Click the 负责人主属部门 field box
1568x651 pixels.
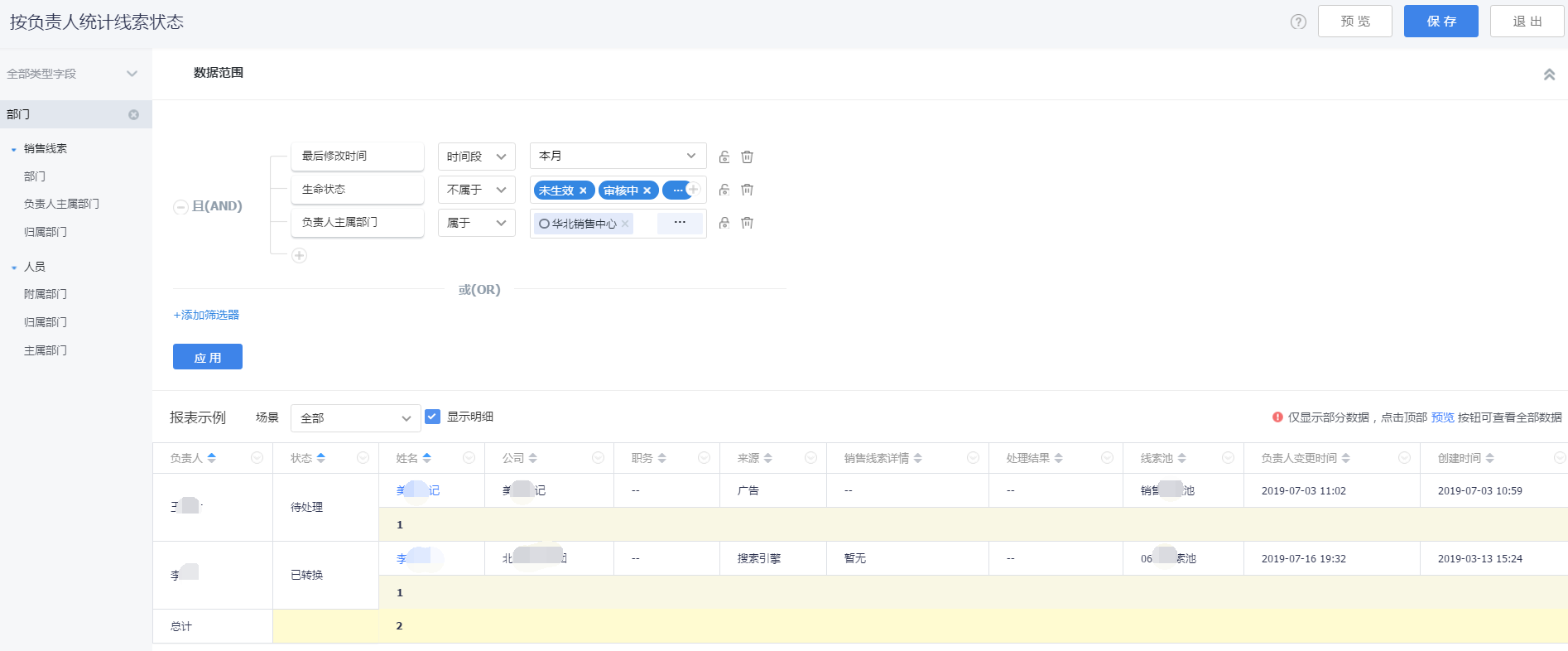(358, 223)
